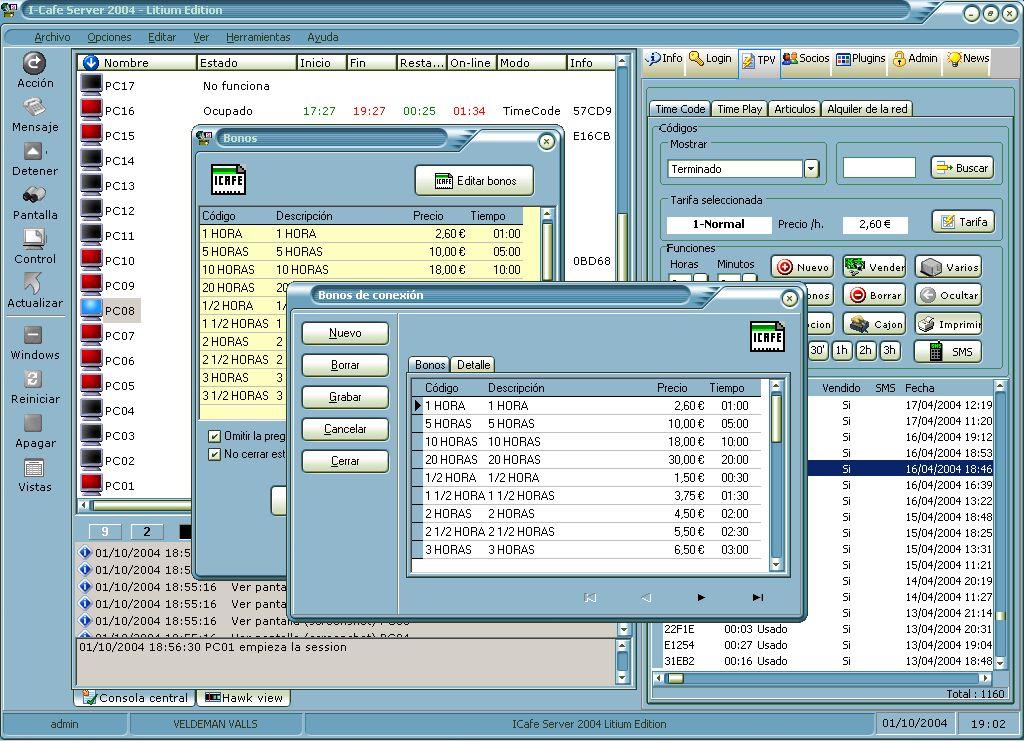This screenshot has width=1024, height=742.
Task: Click the Nombre column sort icon
Action: (91, 63)
